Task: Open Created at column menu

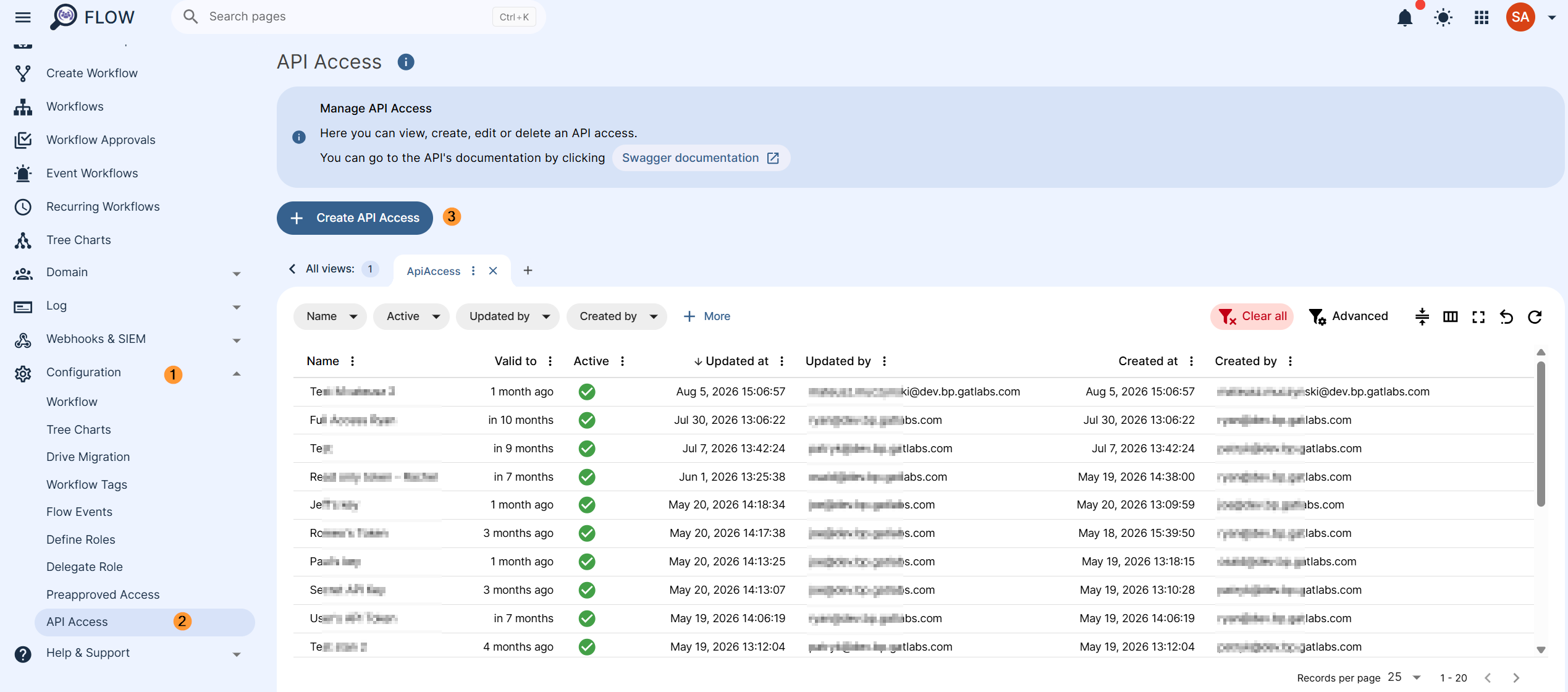Action: 1191,361
